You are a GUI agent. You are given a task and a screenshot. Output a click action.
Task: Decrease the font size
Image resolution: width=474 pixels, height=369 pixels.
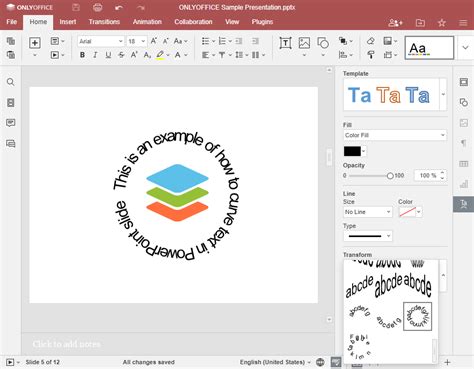click(165, 41)
